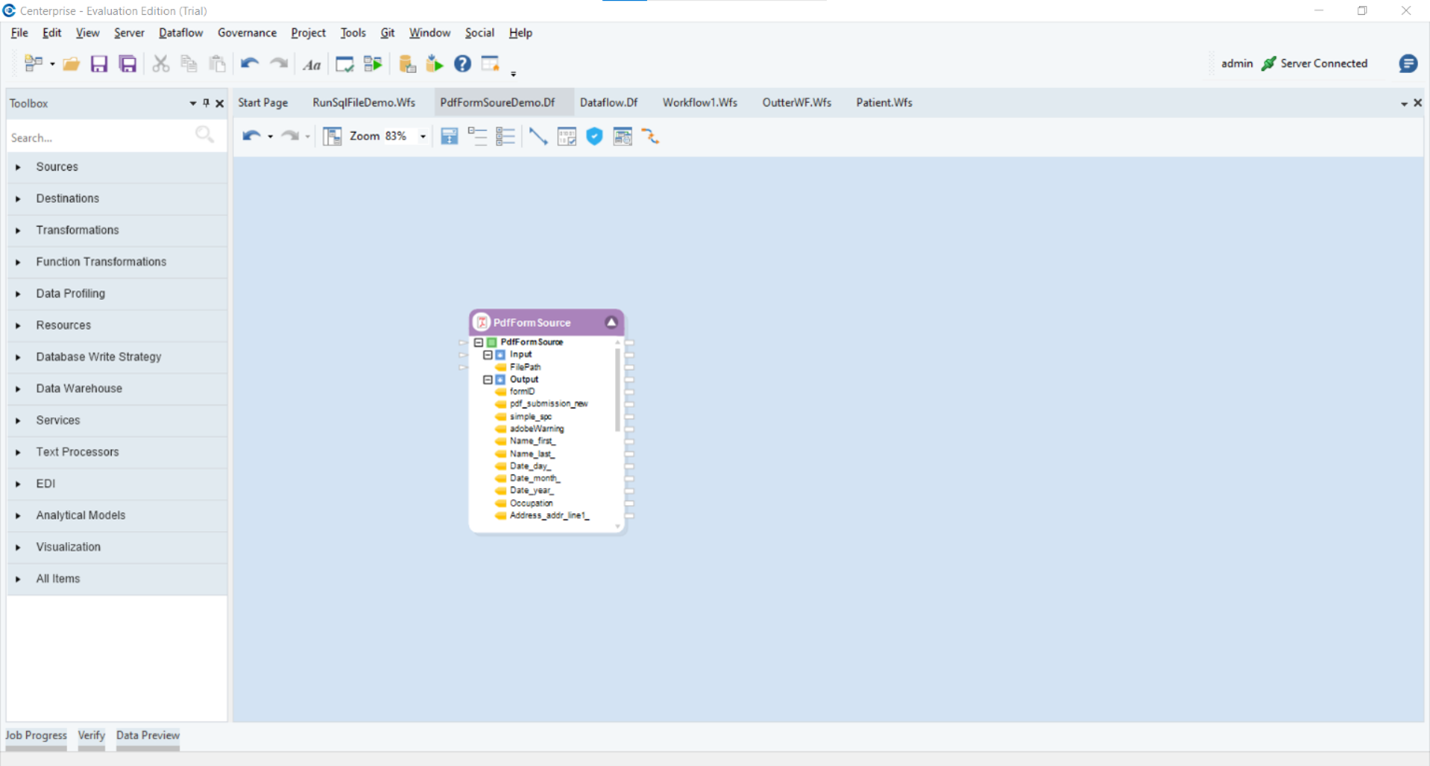Click the blue shield Verify icon on dataflow toolbar
Screen dimensions: 1430x766
coord(595,136)
